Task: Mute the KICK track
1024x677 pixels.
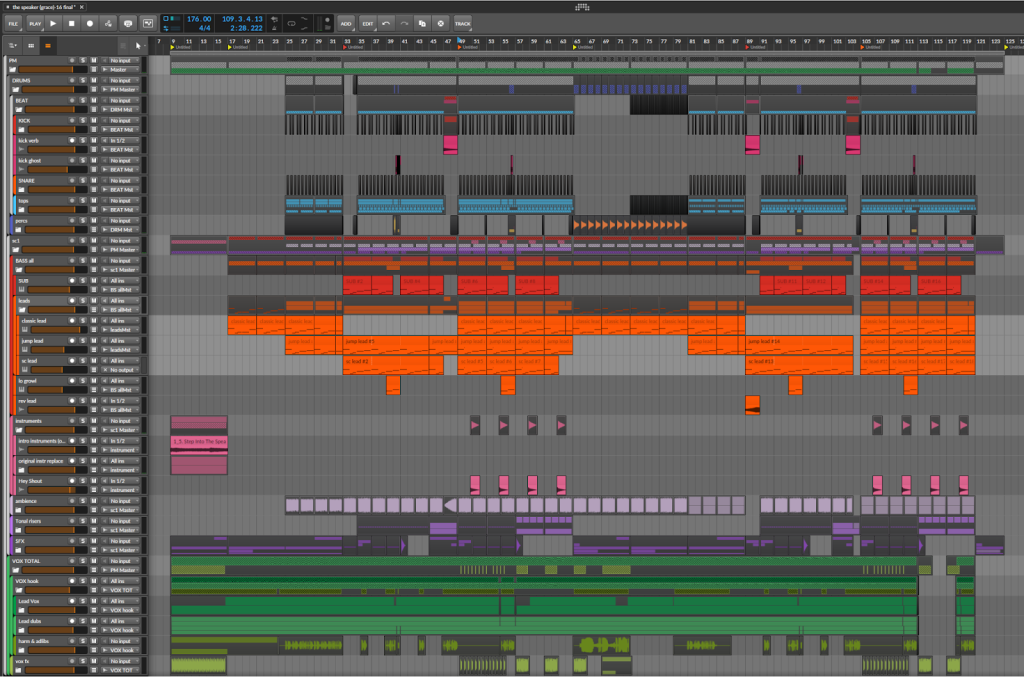Action: click(x=93, y=120)
